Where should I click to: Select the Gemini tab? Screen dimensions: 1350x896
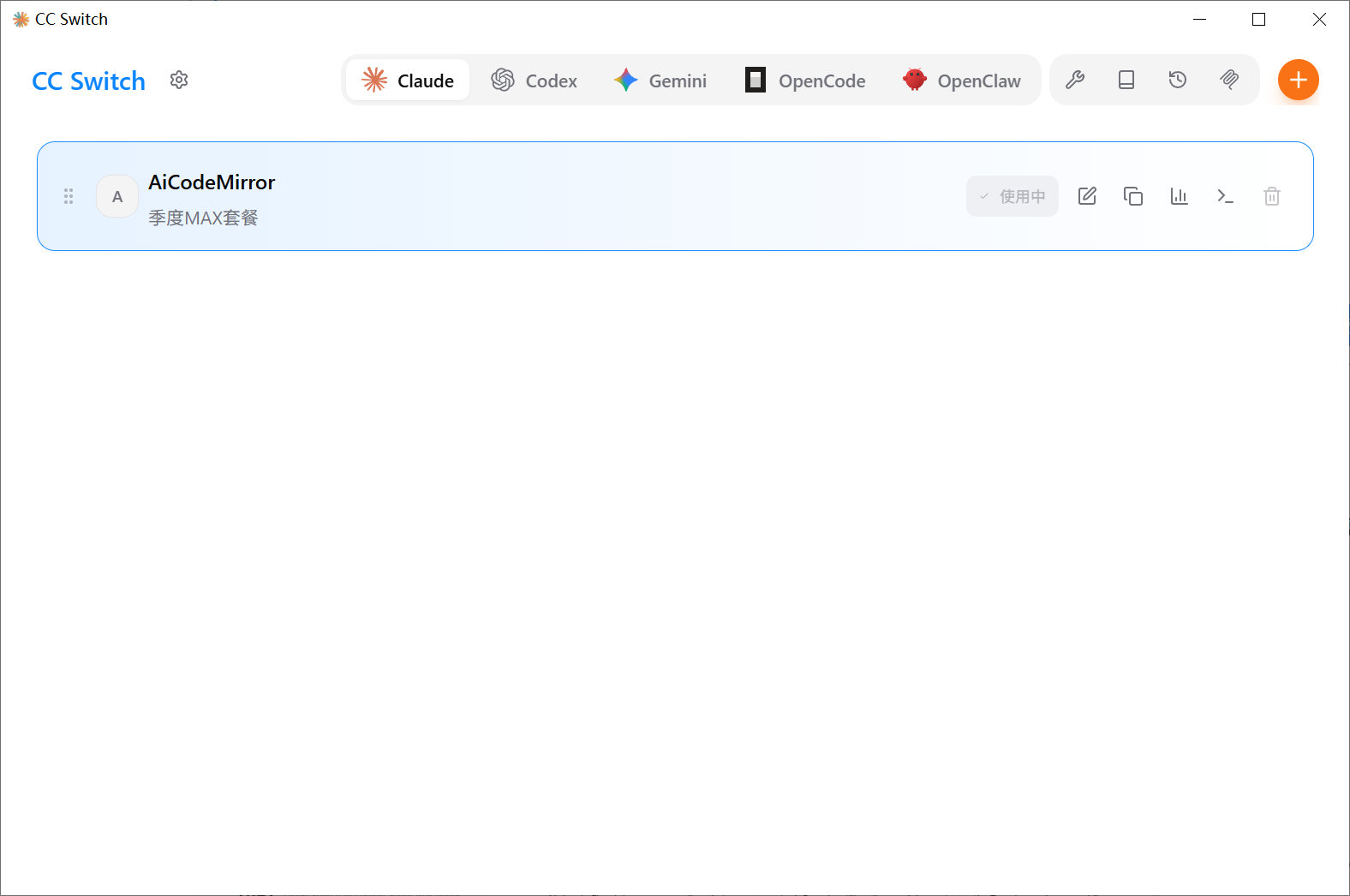point(660,81)
